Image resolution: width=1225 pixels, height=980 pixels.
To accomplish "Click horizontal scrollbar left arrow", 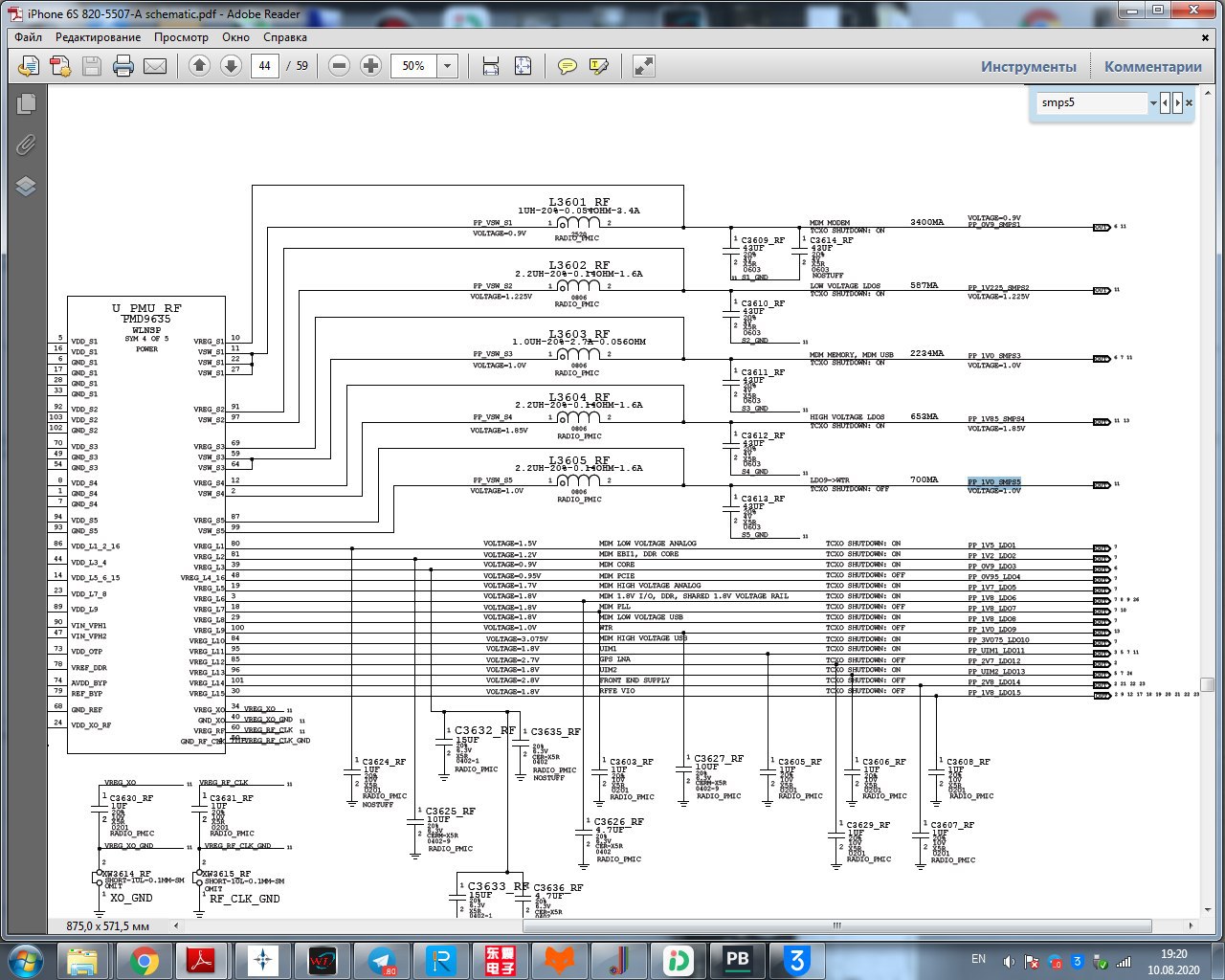I will 175,925.
